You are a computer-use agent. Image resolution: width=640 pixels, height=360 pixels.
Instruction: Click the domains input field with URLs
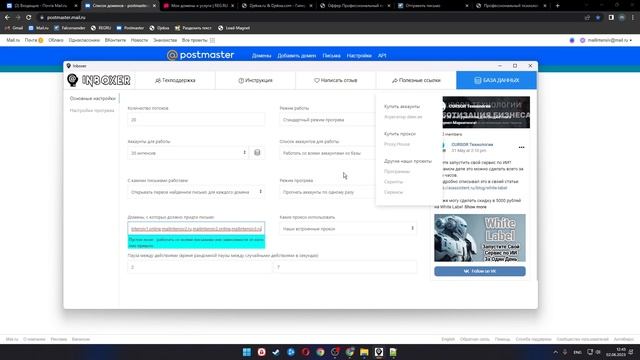tap(196, 229)
